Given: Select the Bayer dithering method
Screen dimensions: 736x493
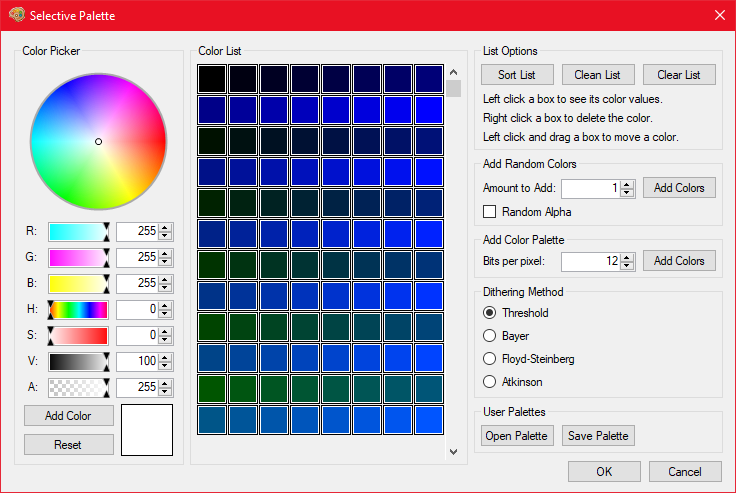Looking at the screenshot, I should 490,336.
